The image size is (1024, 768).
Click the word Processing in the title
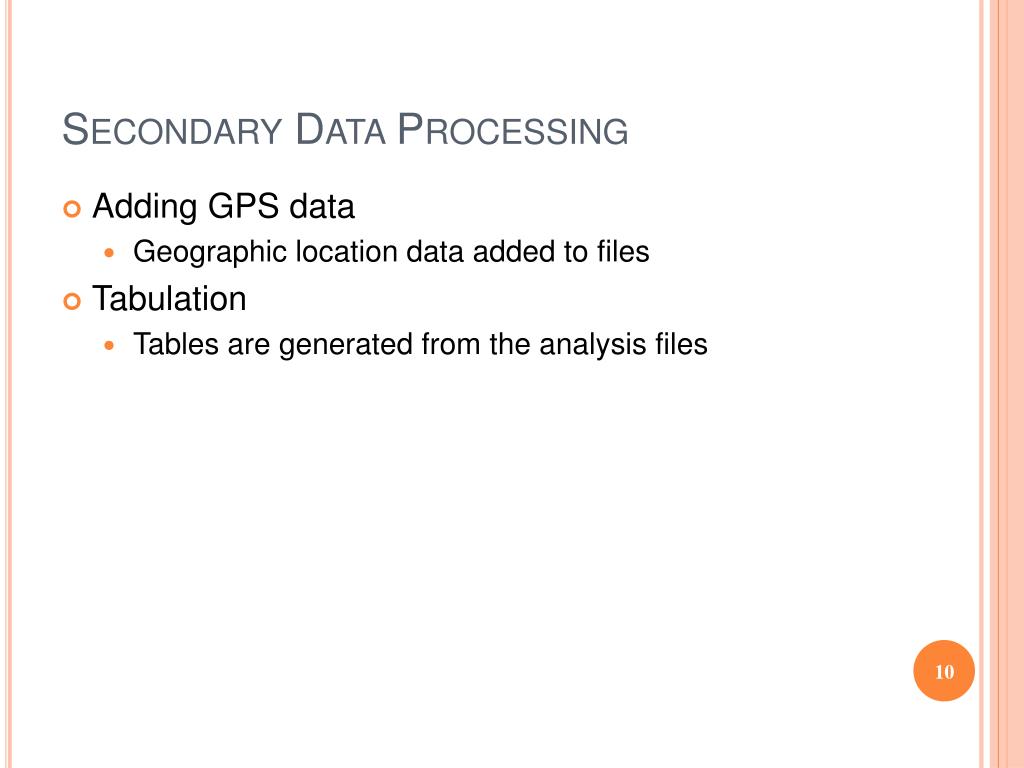513,129
